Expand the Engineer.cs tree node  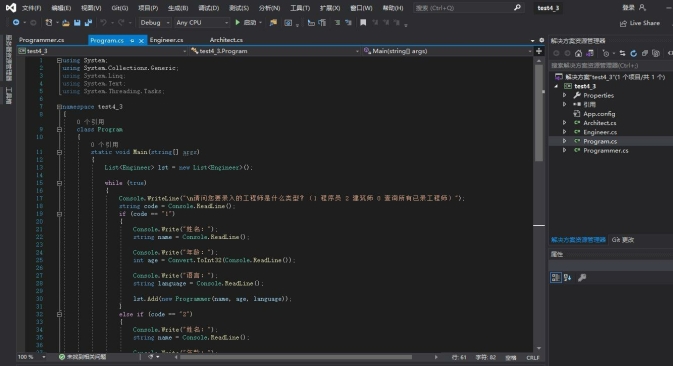point(565,132)
